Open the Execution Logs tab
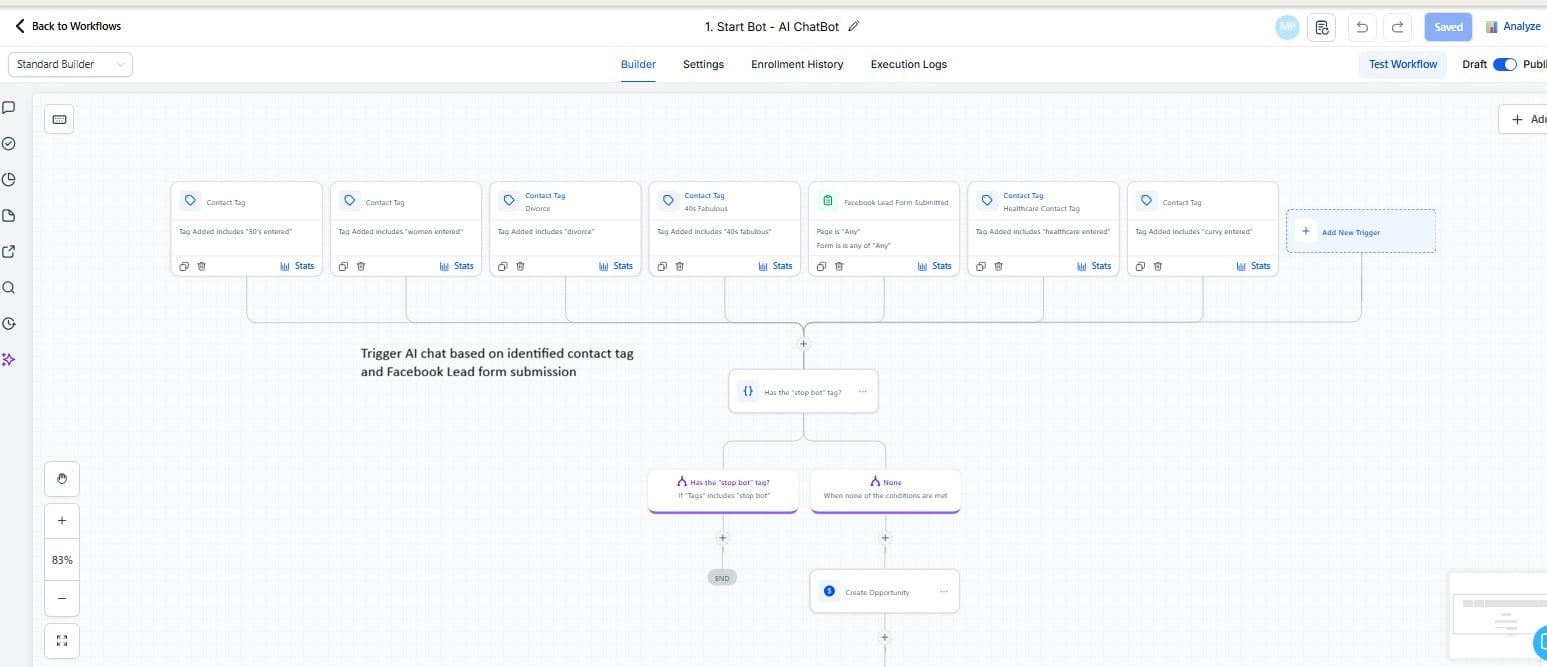 coord(908,64)
